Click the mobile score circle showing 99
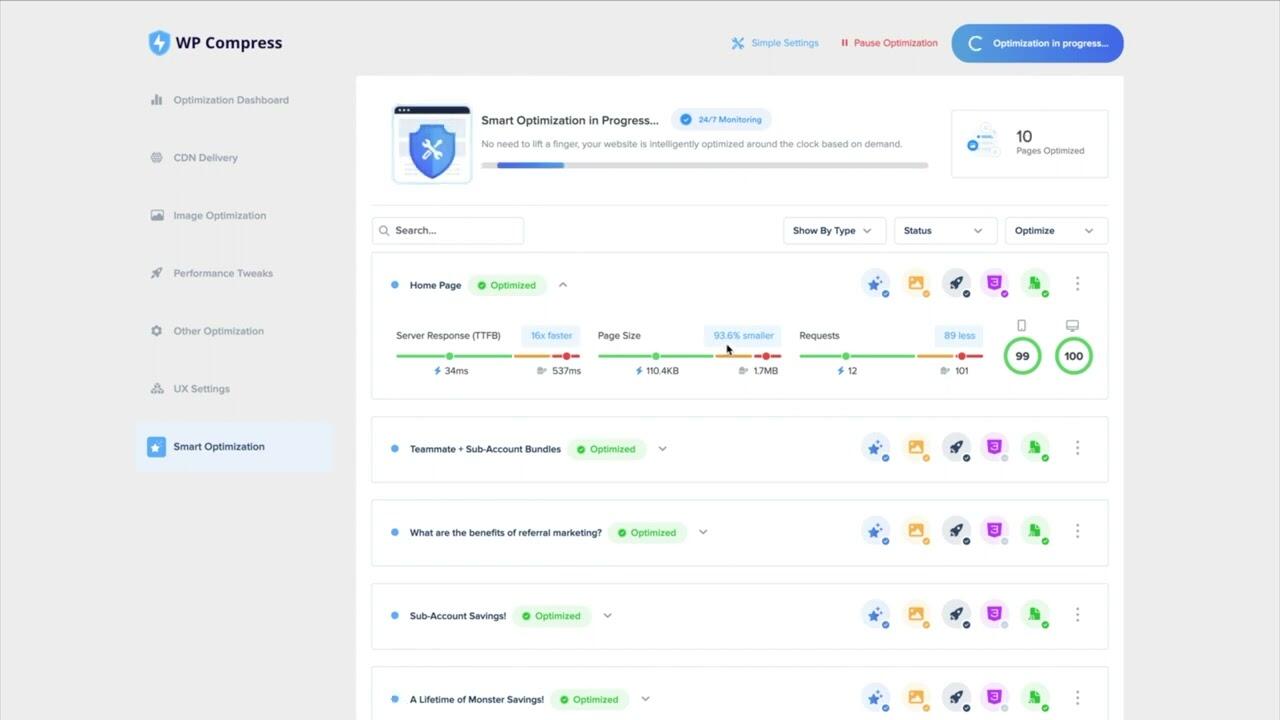 coord(1022,356)
